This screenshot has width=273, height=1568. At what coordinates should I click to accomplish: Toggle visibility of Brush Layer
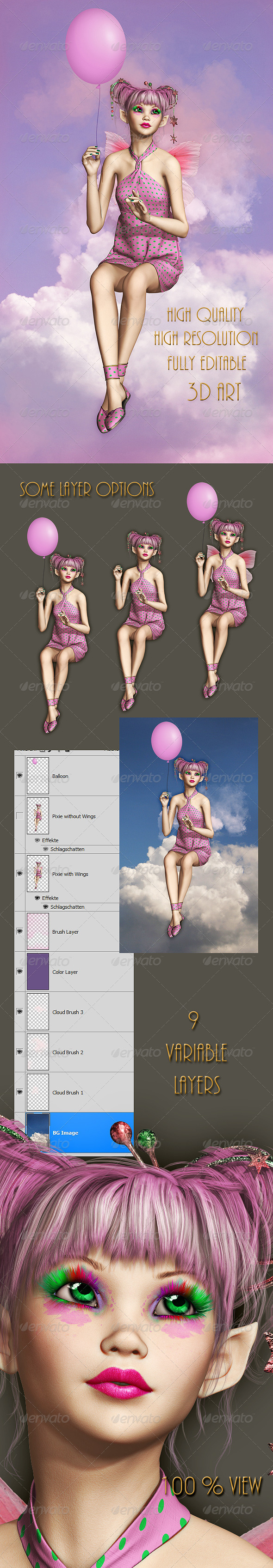19,931
